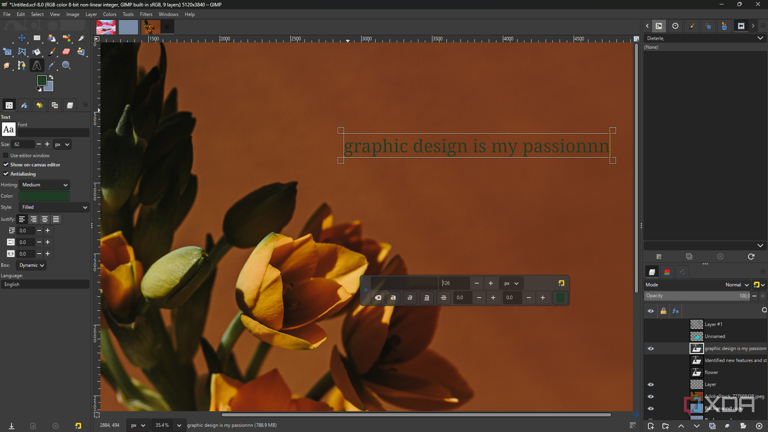Hide the graphic design text layer

coord(650,349)
